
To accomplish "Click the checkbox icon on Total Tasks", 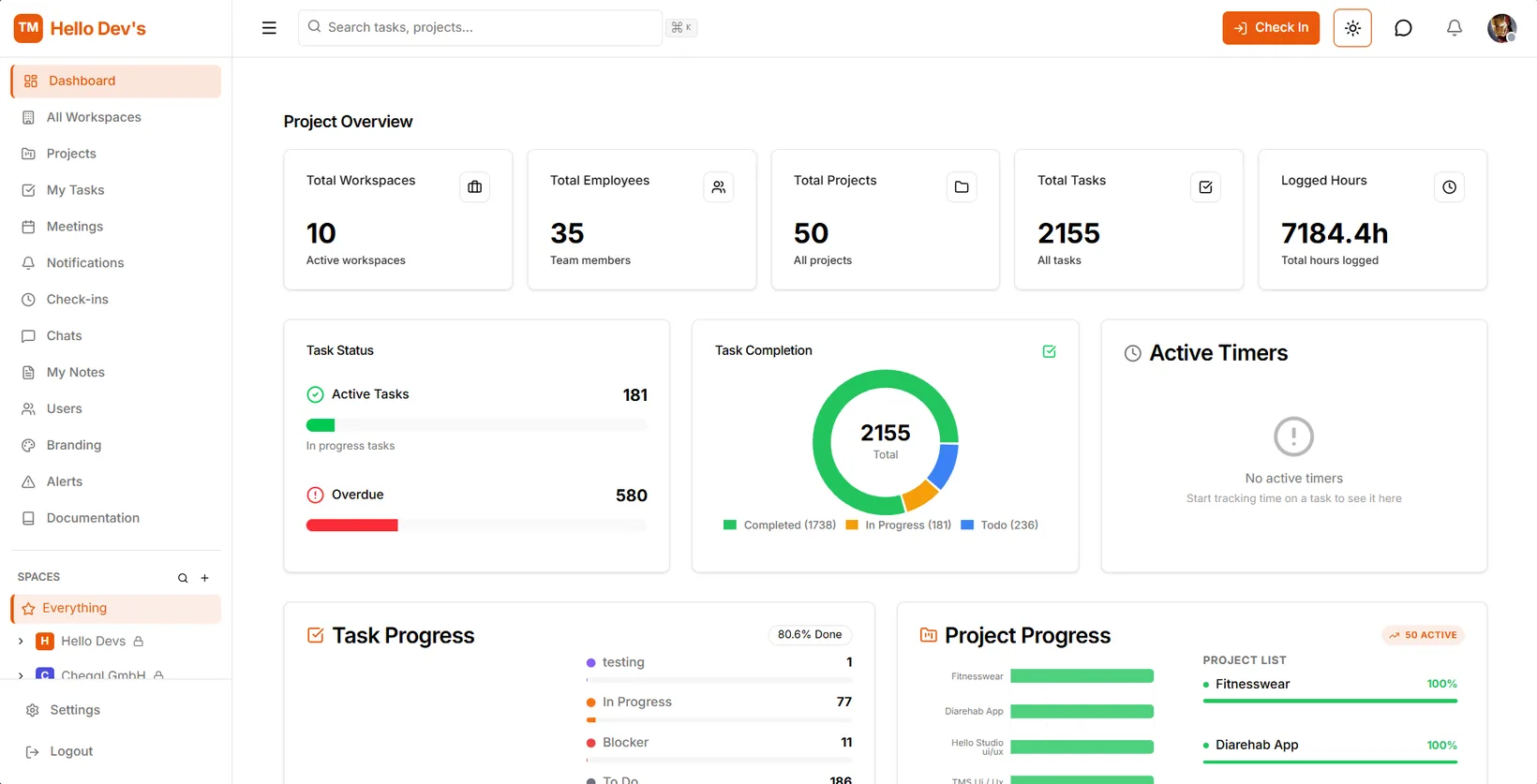I will 1205,187.
